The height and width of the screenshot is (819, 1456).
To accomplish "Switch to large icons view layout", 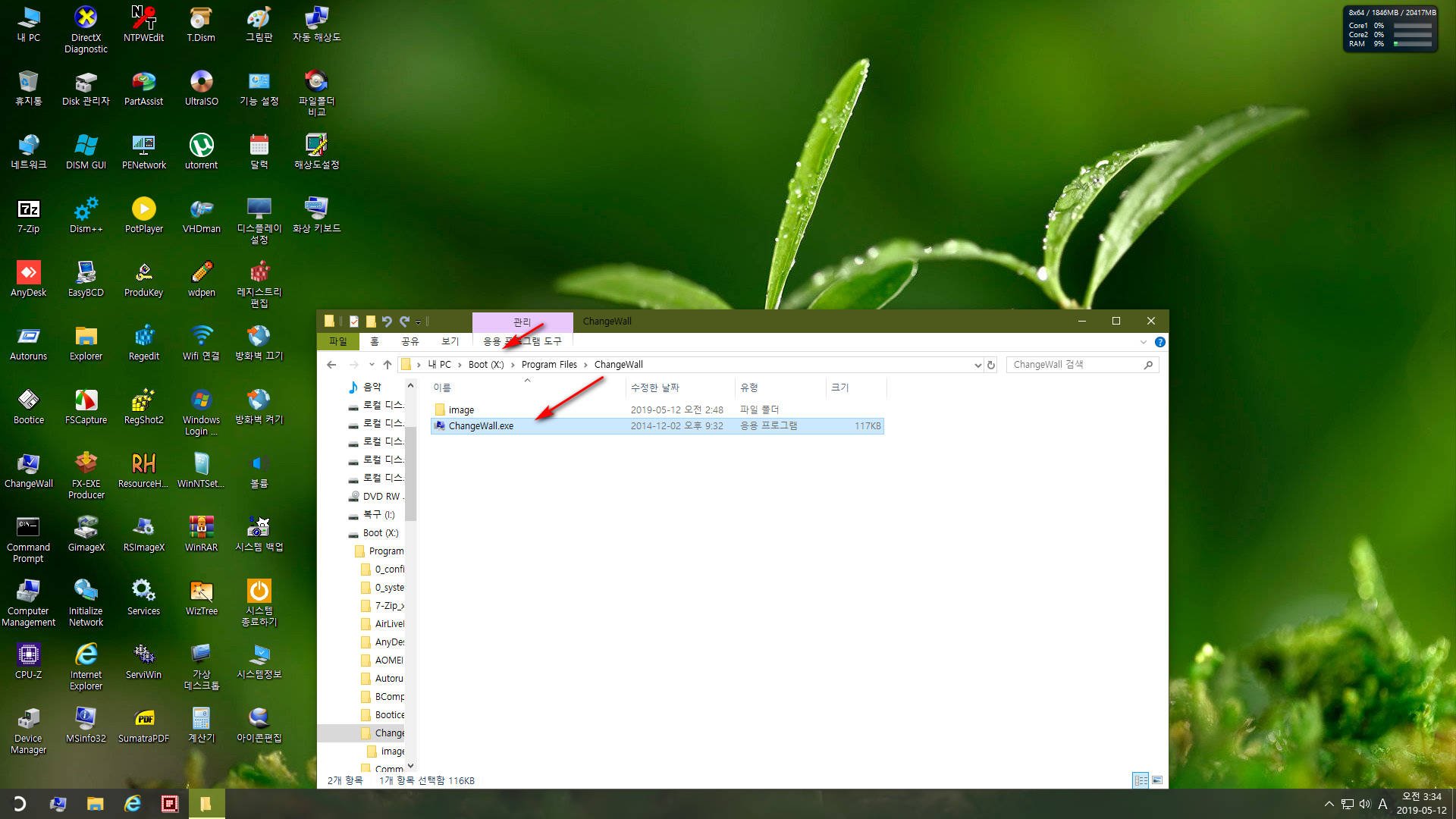I will click(x=1157, y=780).
